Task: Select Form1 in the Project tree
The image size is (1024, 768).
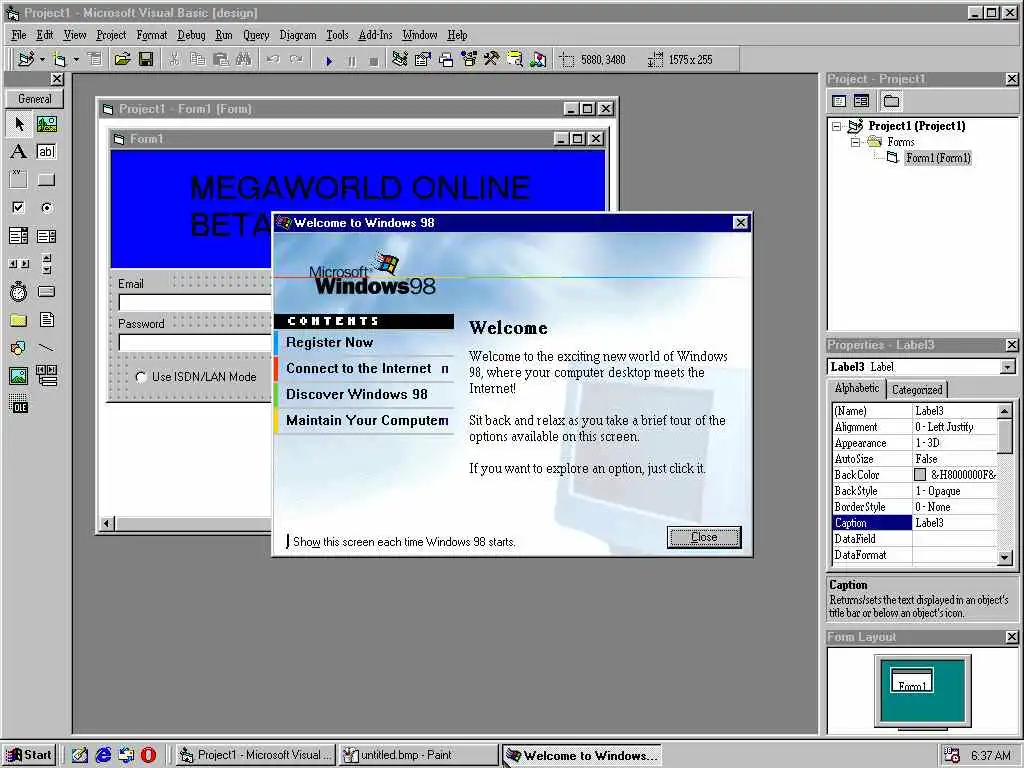Action: pos(938,158)
